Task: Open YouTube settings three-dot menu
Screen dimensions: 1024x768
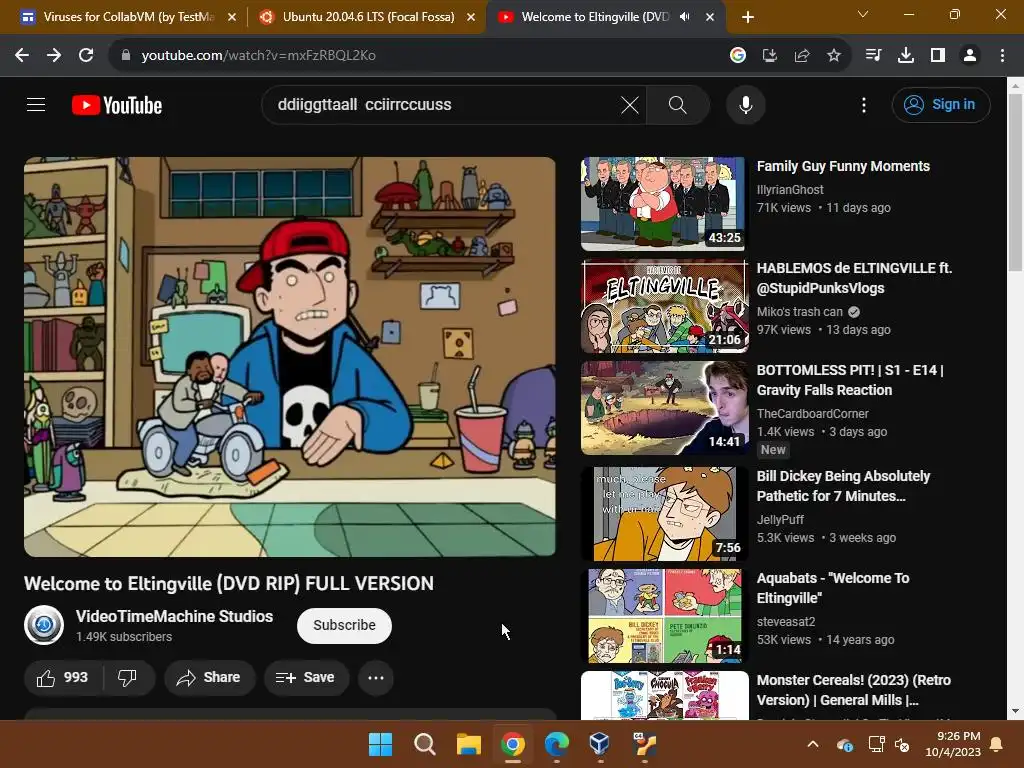Action: (863, 104)
